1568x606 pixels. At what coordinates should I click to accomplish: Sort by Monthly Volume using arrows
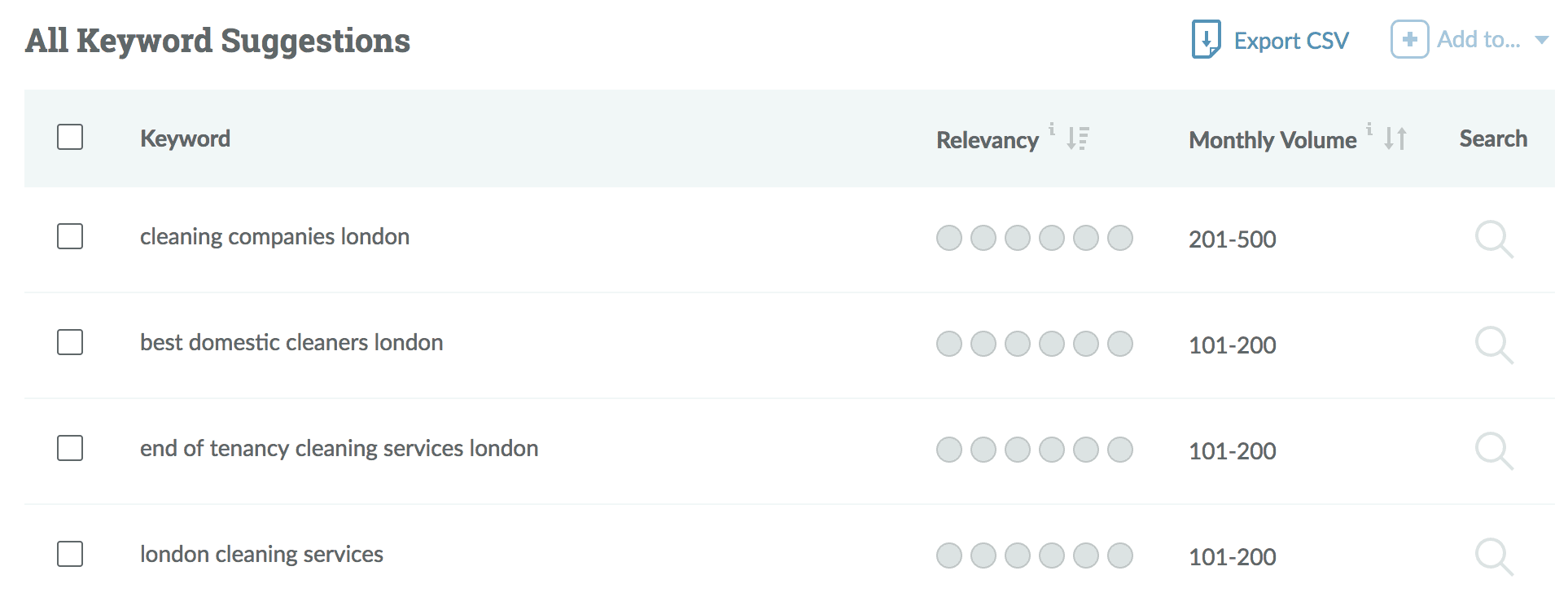pos(1395,138)
